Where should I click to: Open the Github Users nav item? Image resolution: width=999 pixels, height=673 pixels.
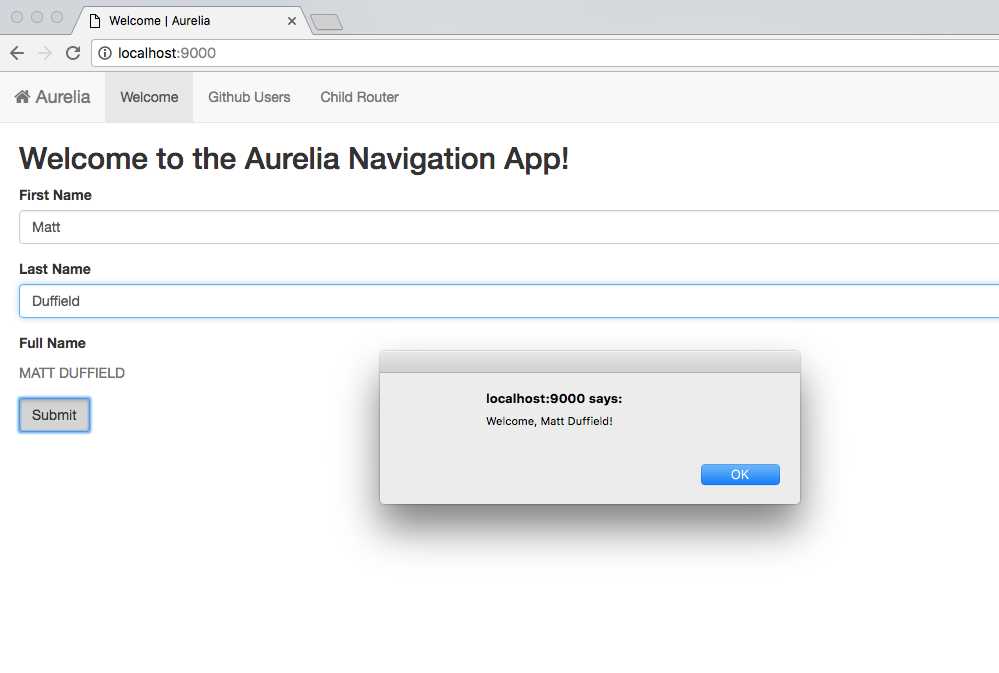pos(249,97)
